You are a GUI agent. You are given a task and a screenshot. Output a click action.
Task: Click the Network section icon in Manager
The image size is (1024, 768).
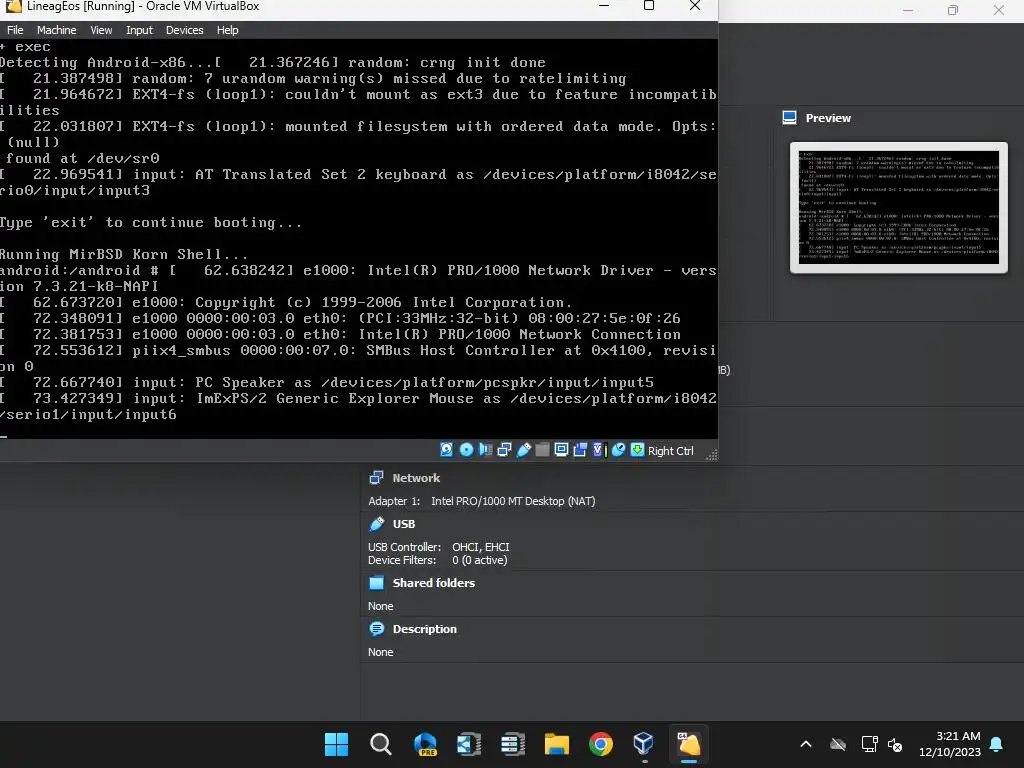point(376,478)
